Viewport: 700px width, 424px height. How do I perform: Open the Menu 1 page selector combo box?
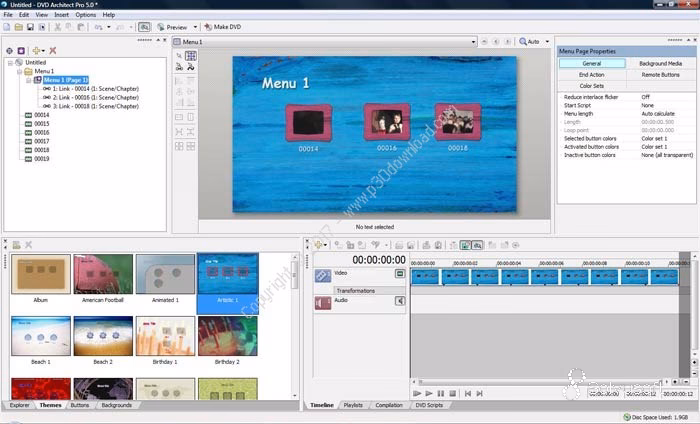[325, 42]
